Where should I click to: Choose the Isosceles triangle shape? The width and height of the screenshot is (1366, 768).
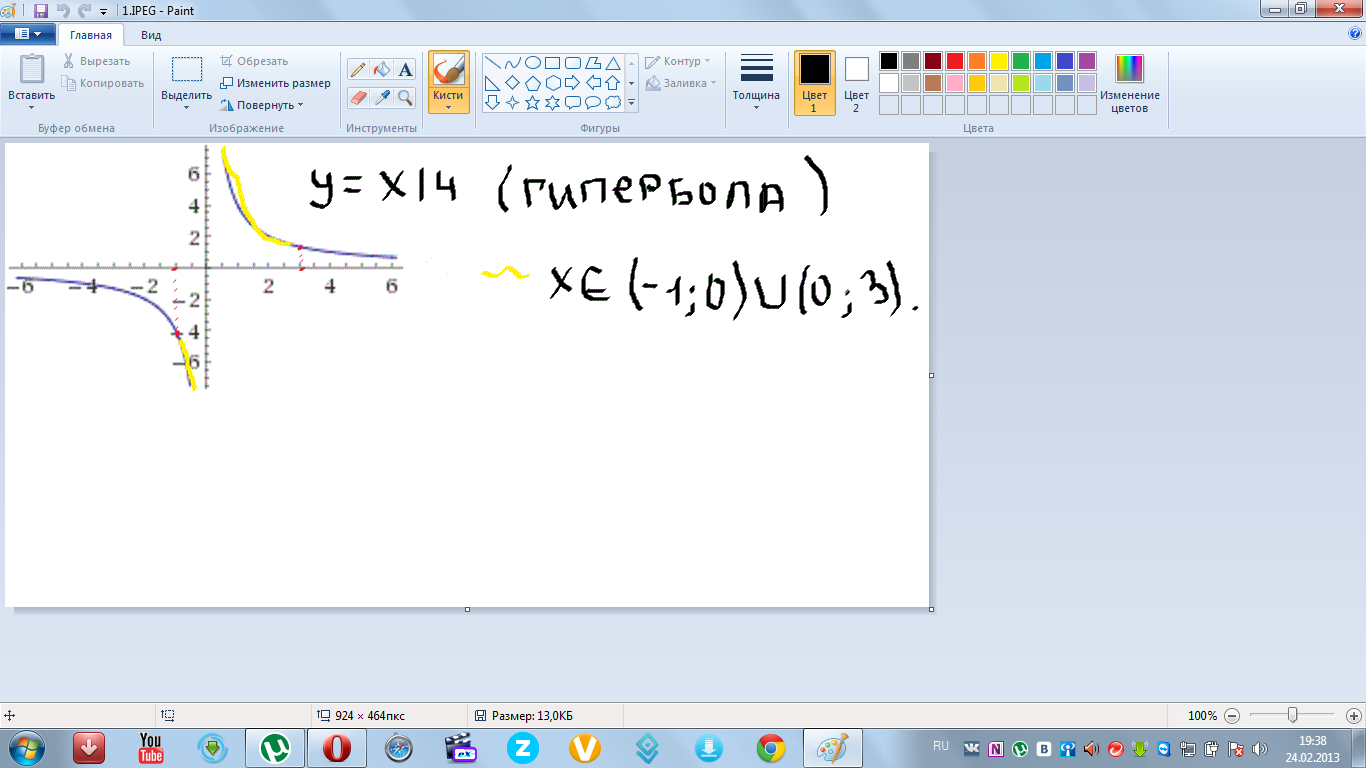point(613,63)
